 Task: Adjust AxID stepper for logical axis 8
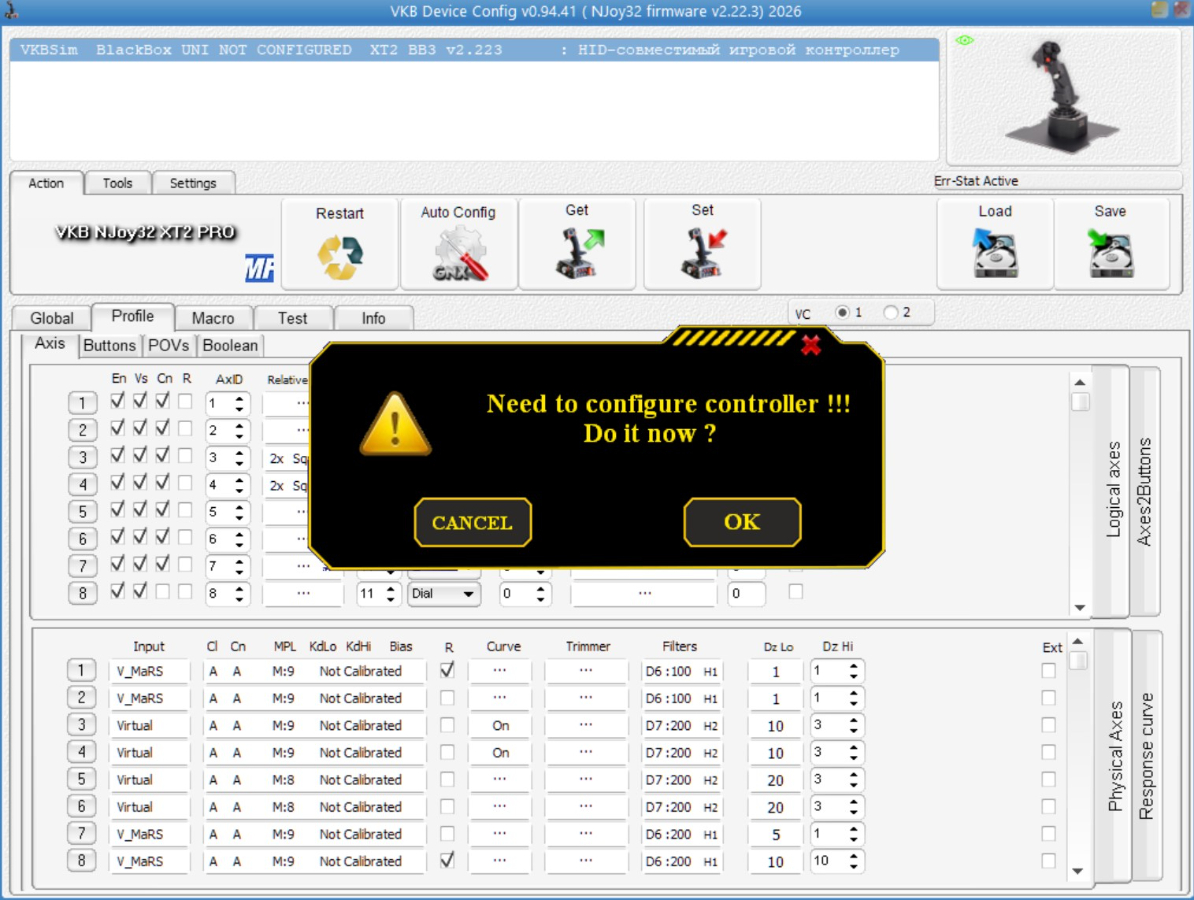(239, 593)
